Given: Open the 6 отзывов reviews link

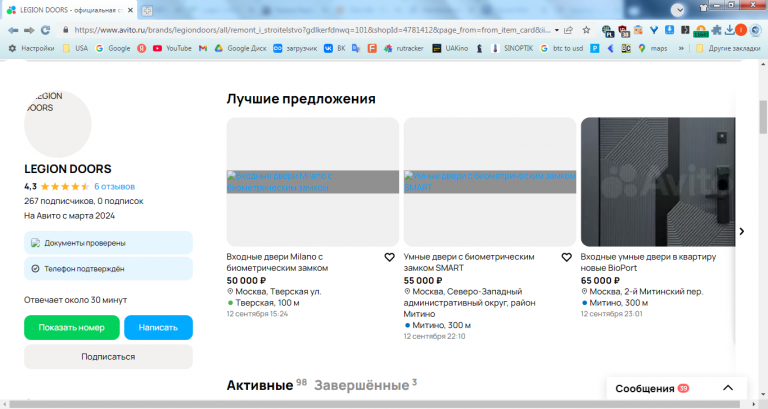Looking at the screenshot, I should (115, 187).
